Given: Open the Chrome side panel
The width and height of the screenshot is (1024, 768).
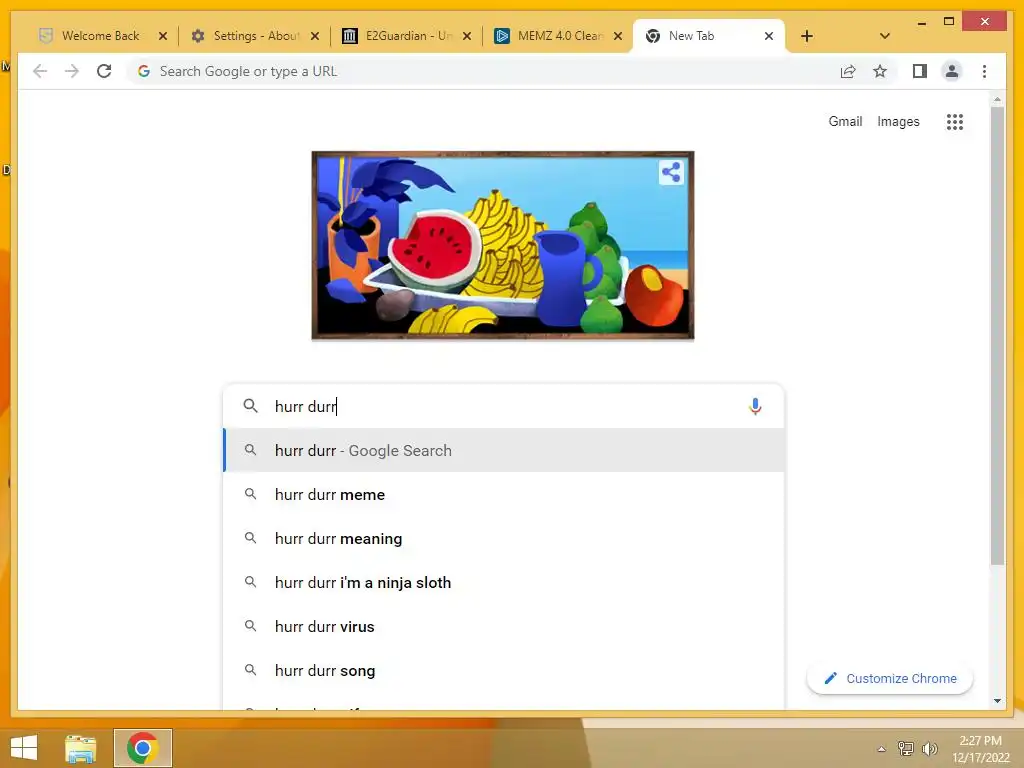Looking at the screenshot, I should tap(920, 71).
